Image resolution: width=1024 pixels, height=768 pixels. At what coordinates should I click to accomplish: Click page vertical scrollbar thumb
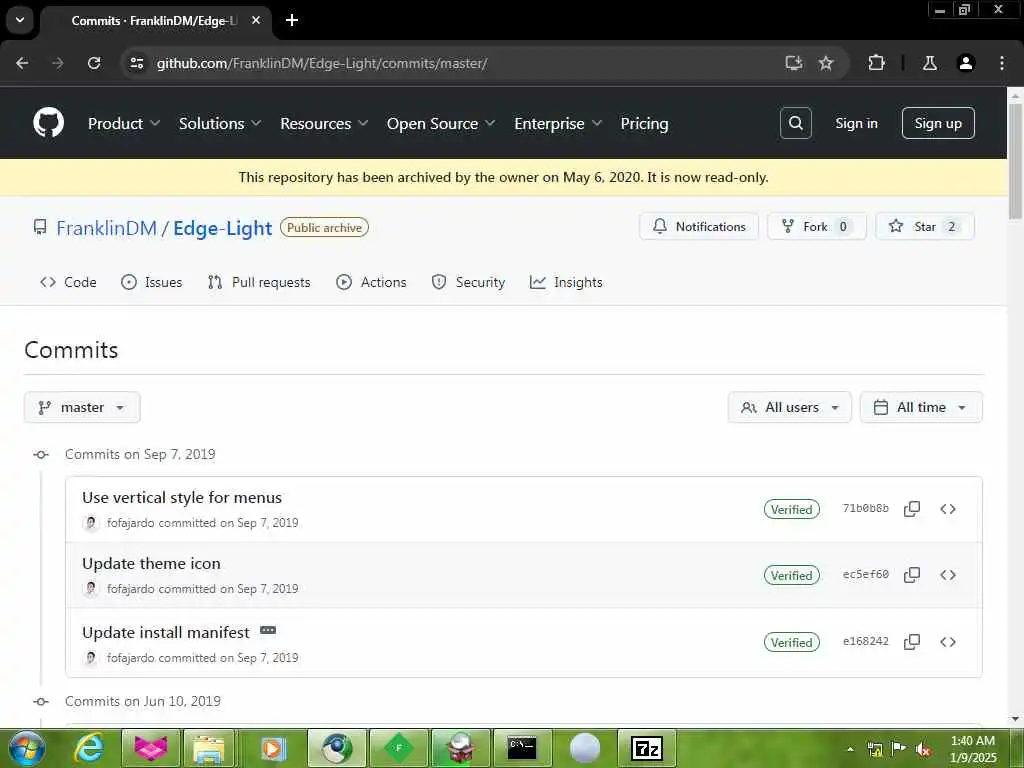tap(1016, 160)
